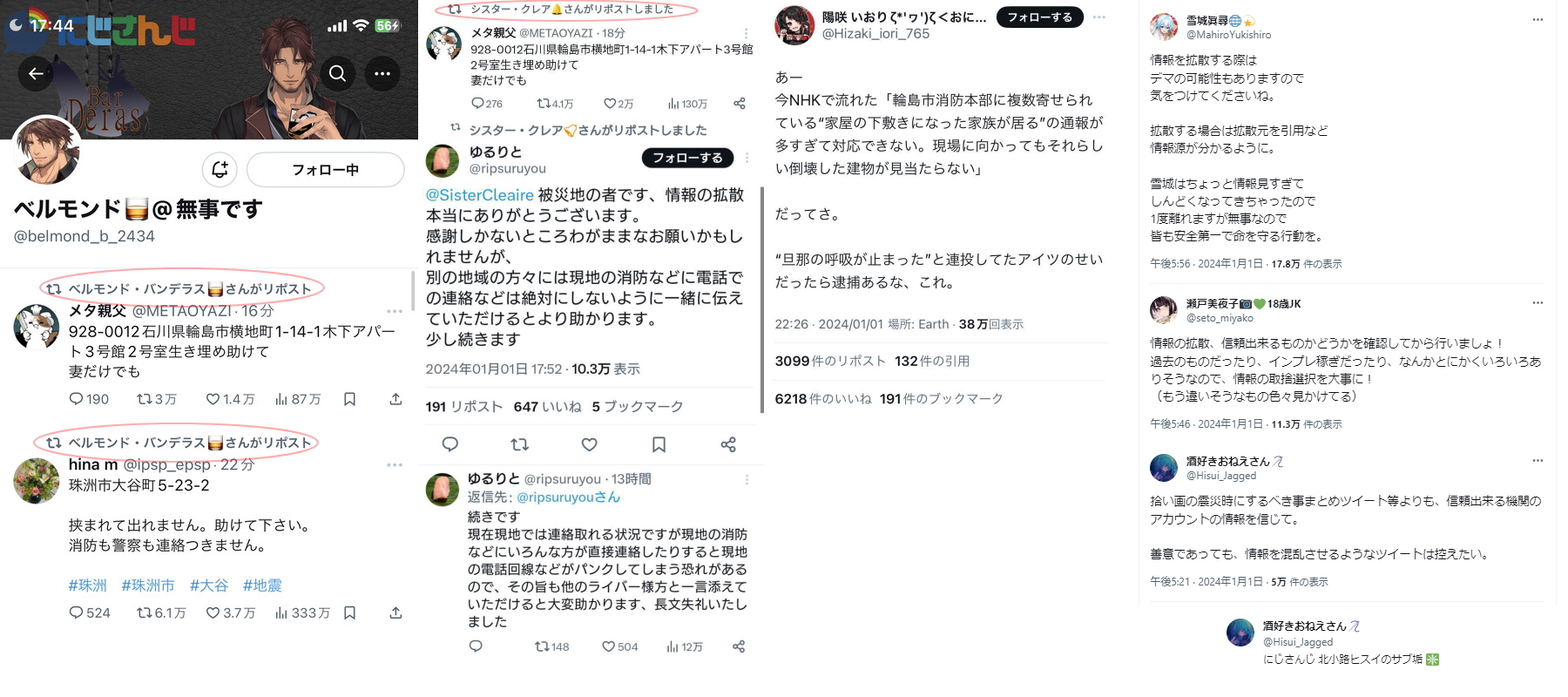This screenshot has height=697, width=1568.
Task: Repost the メタ親父 post showing 3万
Action: click(157, 399)
